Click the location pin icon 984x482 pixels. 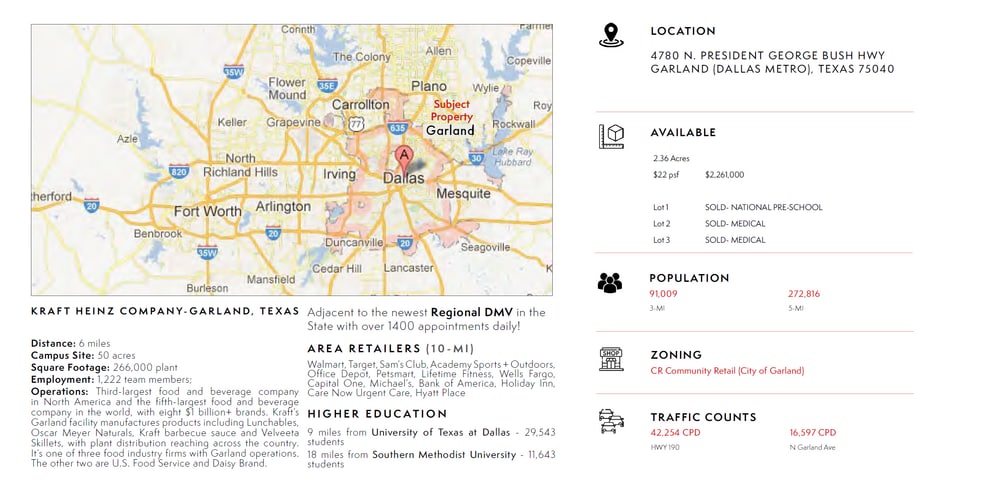pos(610,36)
